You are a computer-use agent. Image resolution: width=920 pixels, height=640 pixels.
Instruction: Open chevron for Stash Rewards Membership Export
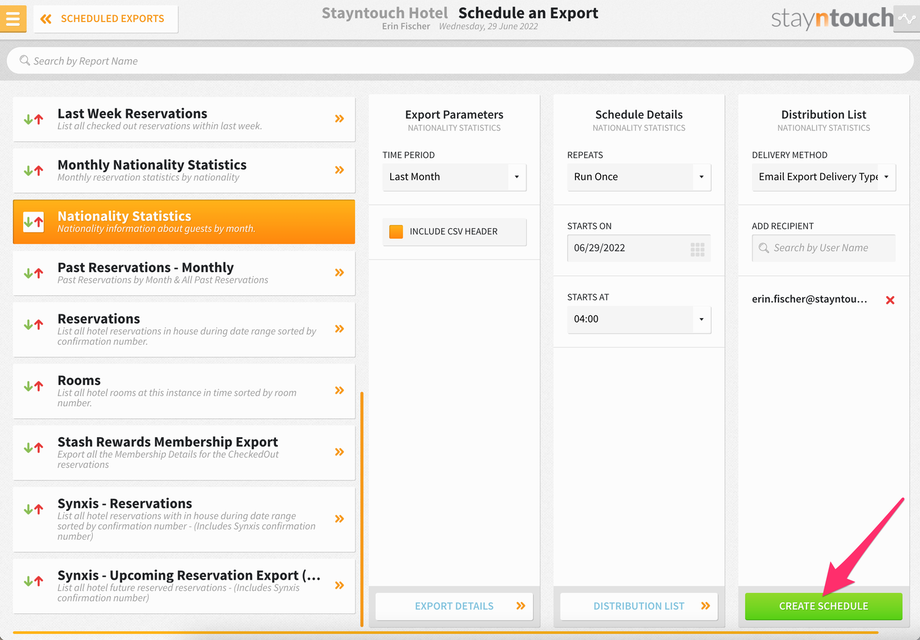click(339, 452)
